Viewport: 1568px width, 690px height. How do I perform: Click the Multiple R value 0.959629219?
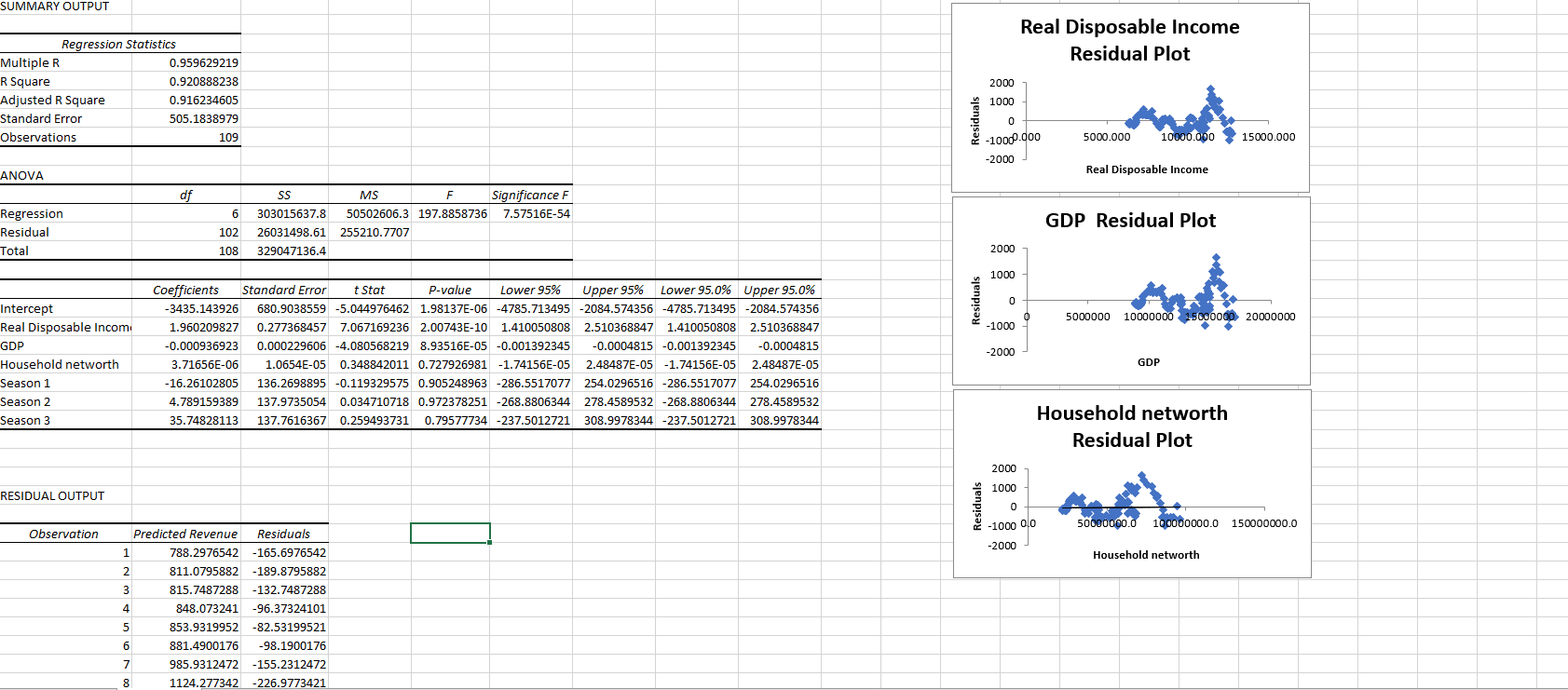pos(203,63)
